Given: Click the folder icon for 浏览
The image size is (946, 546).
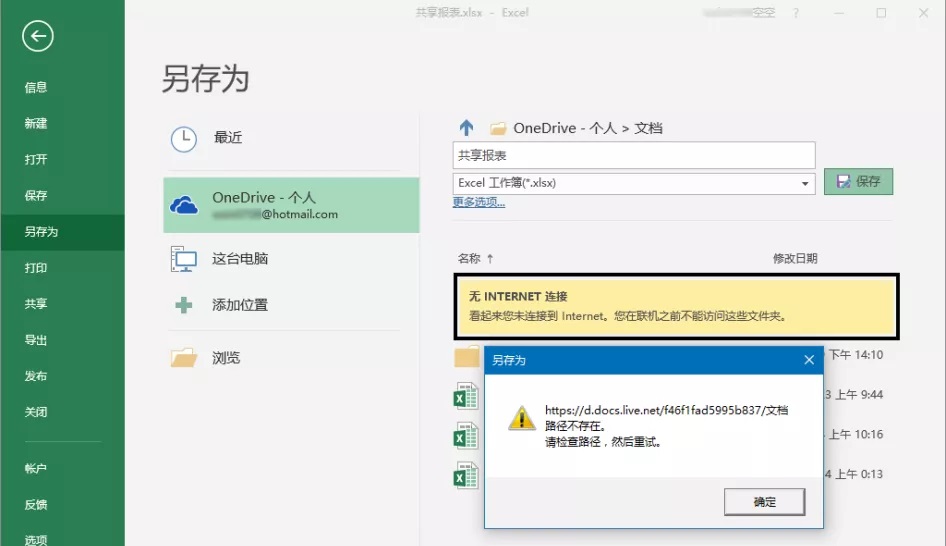Looking at the screenshot, I should [x=183, y=358].
